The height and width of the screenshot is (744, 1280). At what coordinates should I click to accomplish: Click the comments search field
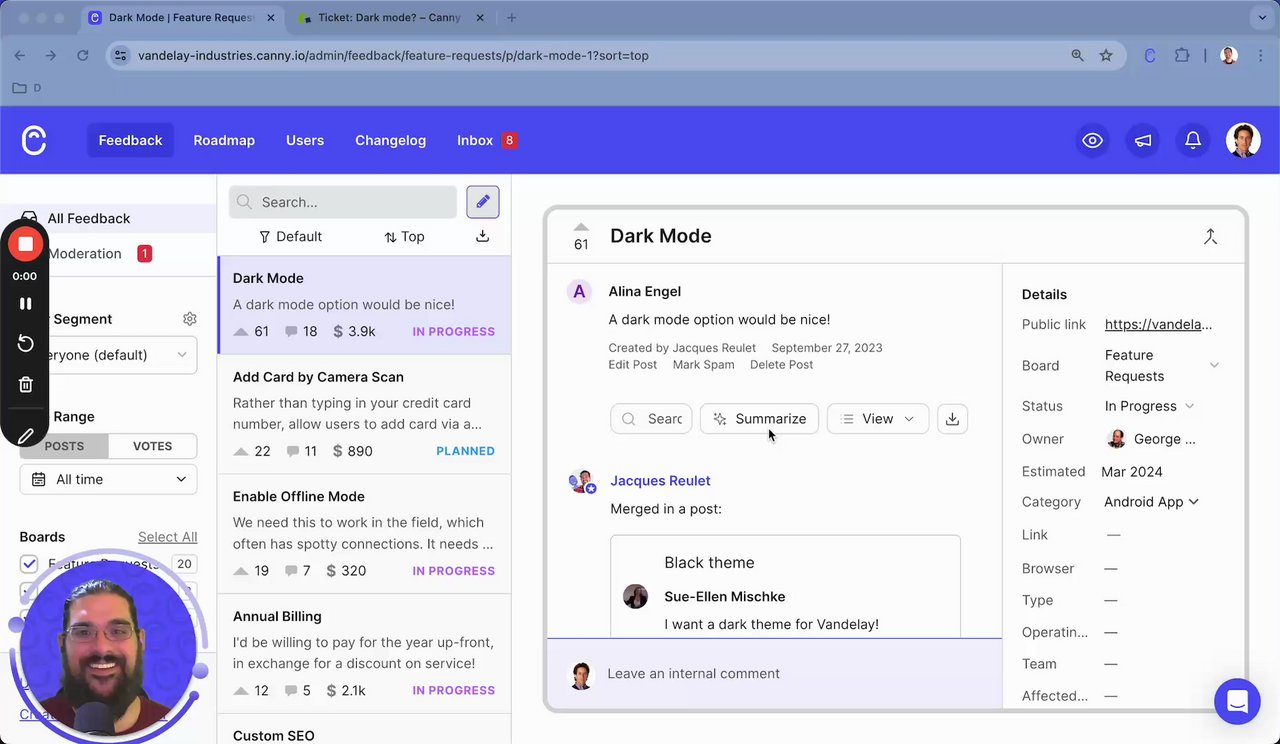651,419
